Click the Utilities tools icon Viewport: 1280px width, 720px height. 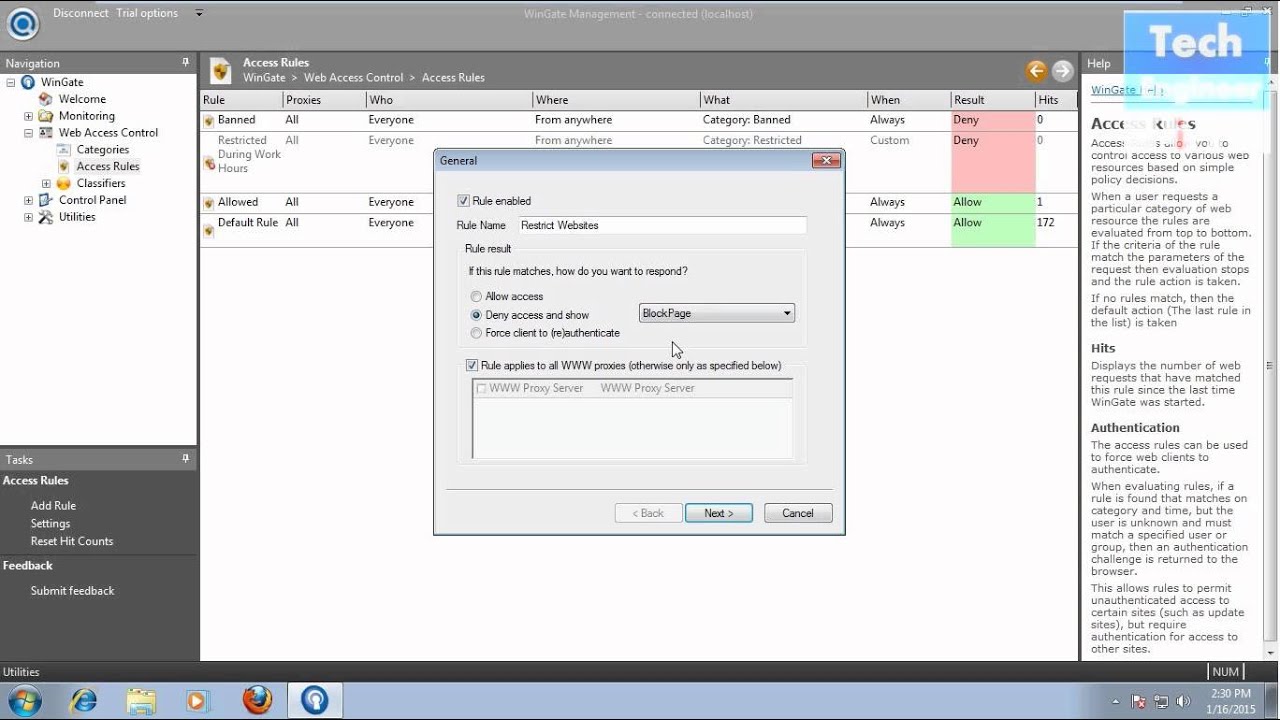[x=46, y=217]
